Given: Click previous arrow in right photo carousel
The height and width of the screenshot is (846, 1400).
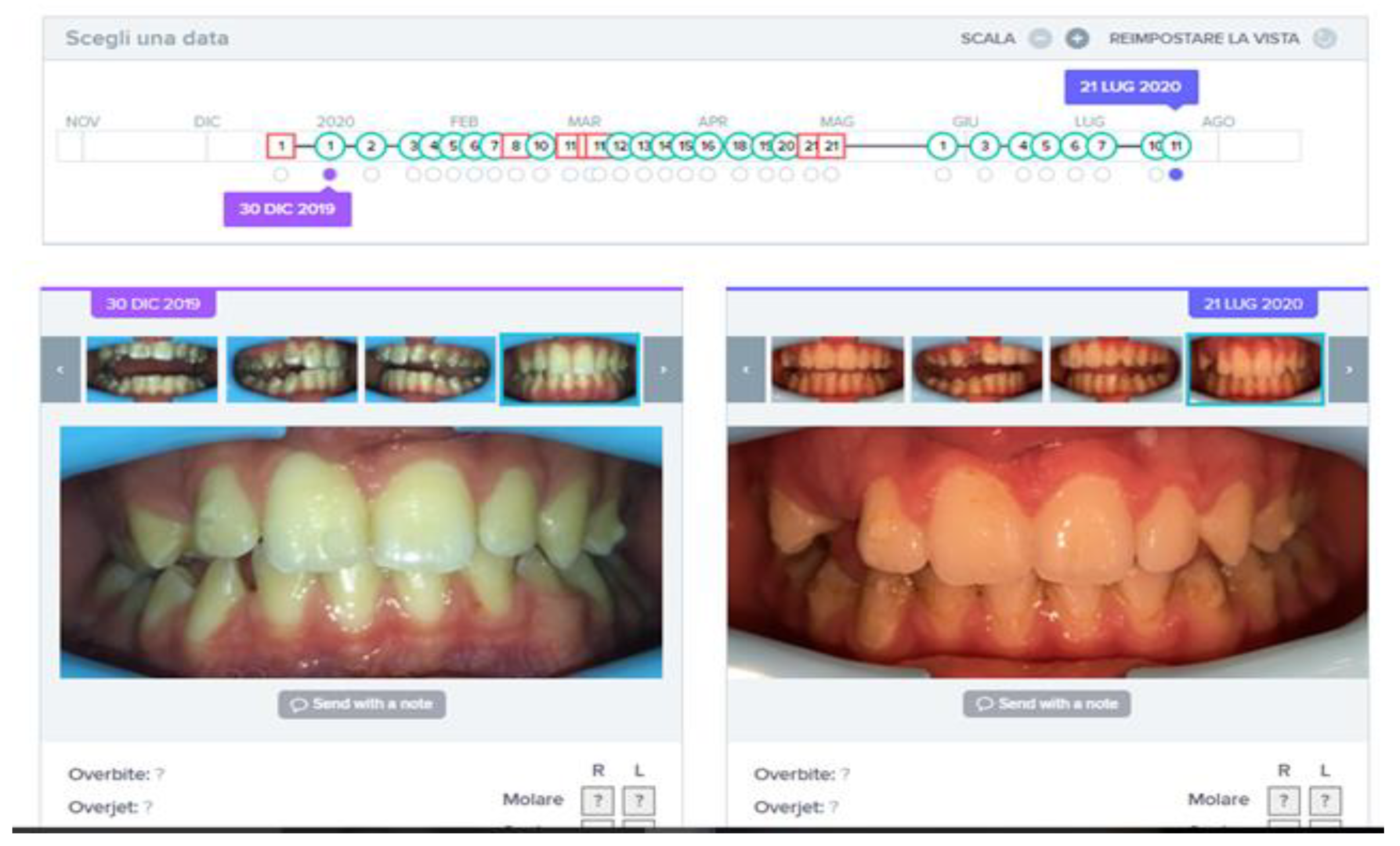Looking at the screenshot, I should 745,369.
